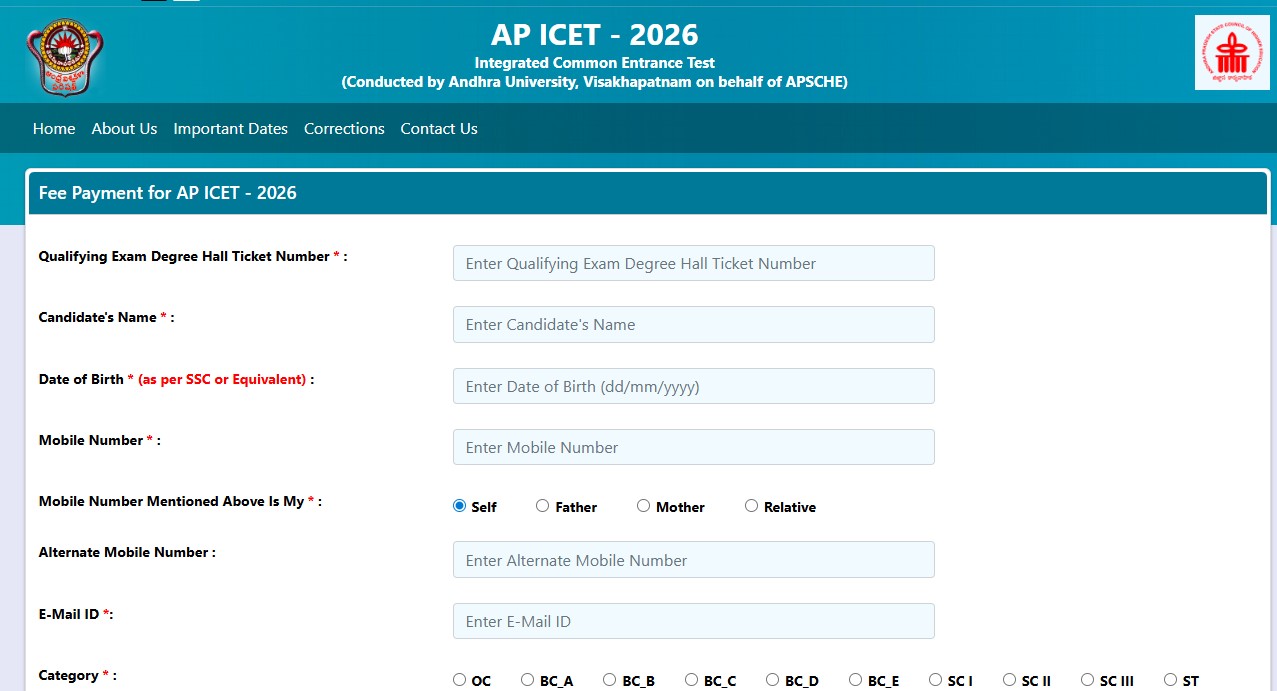
Task: Go to the Corrections section
Action: 344,128
